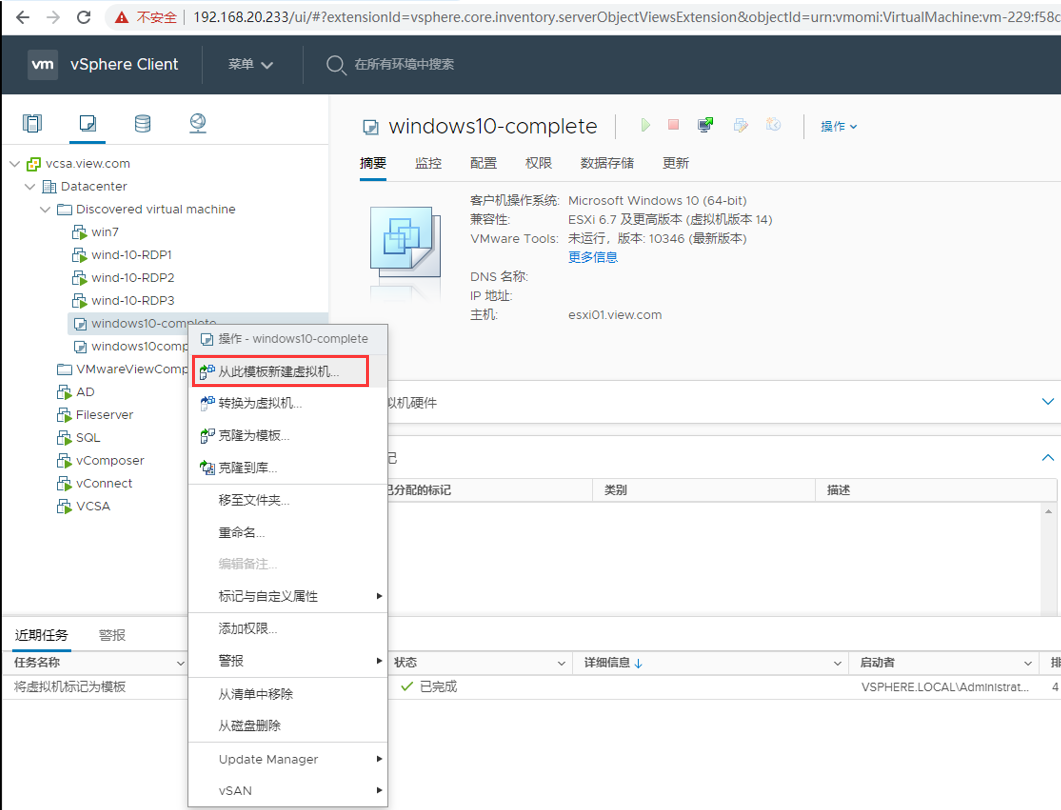The width and height of the screenshot is (1061, 810).
Task: Click the Take Snapshot toolbar icon
Action: (x=773, y=125)
